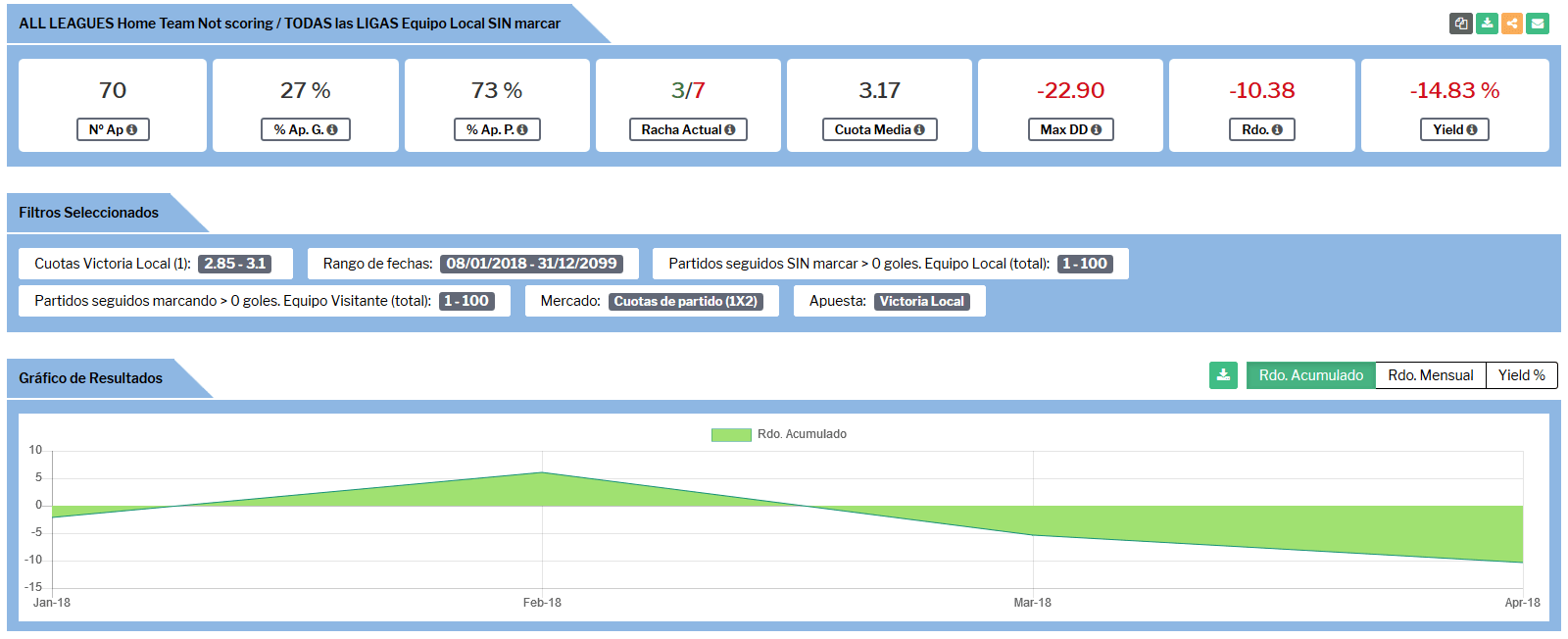Click the date range filter badge

(x=531, y=264)
